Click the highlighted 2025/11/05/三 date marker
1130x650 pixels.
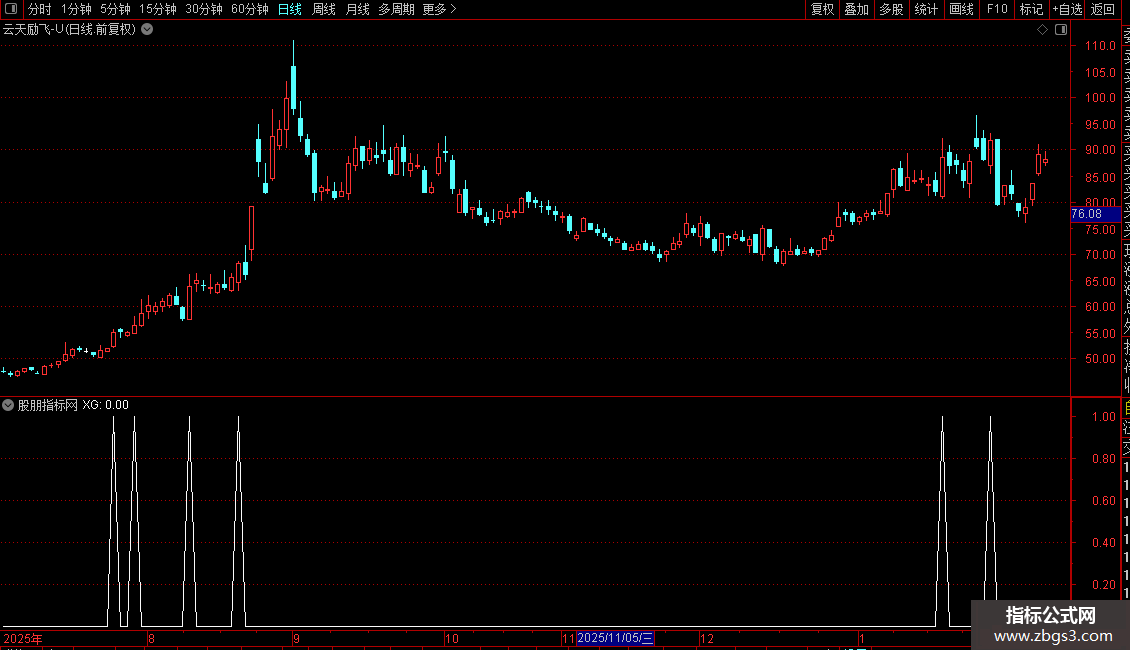(x=615, y=638)
